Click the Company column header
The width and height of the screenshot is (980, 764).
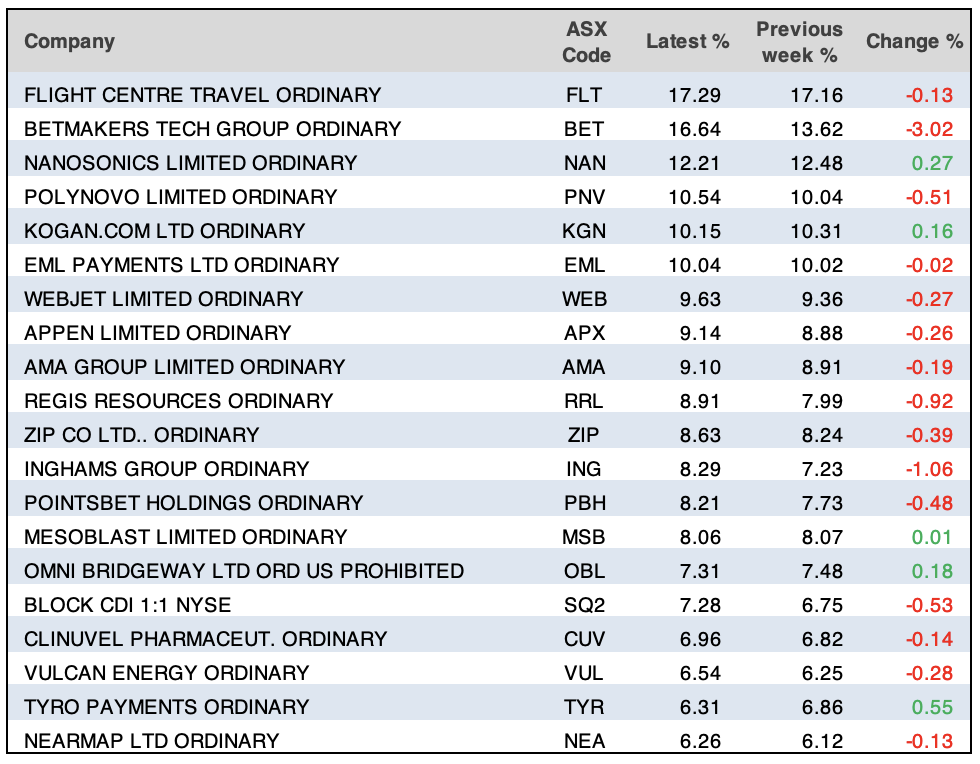click(69, 42)
